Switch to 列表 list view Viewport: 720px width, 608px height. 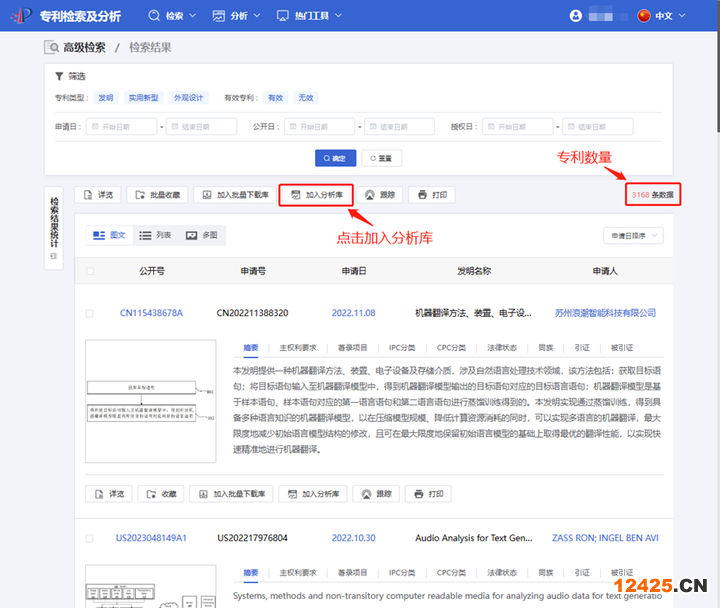155,235
